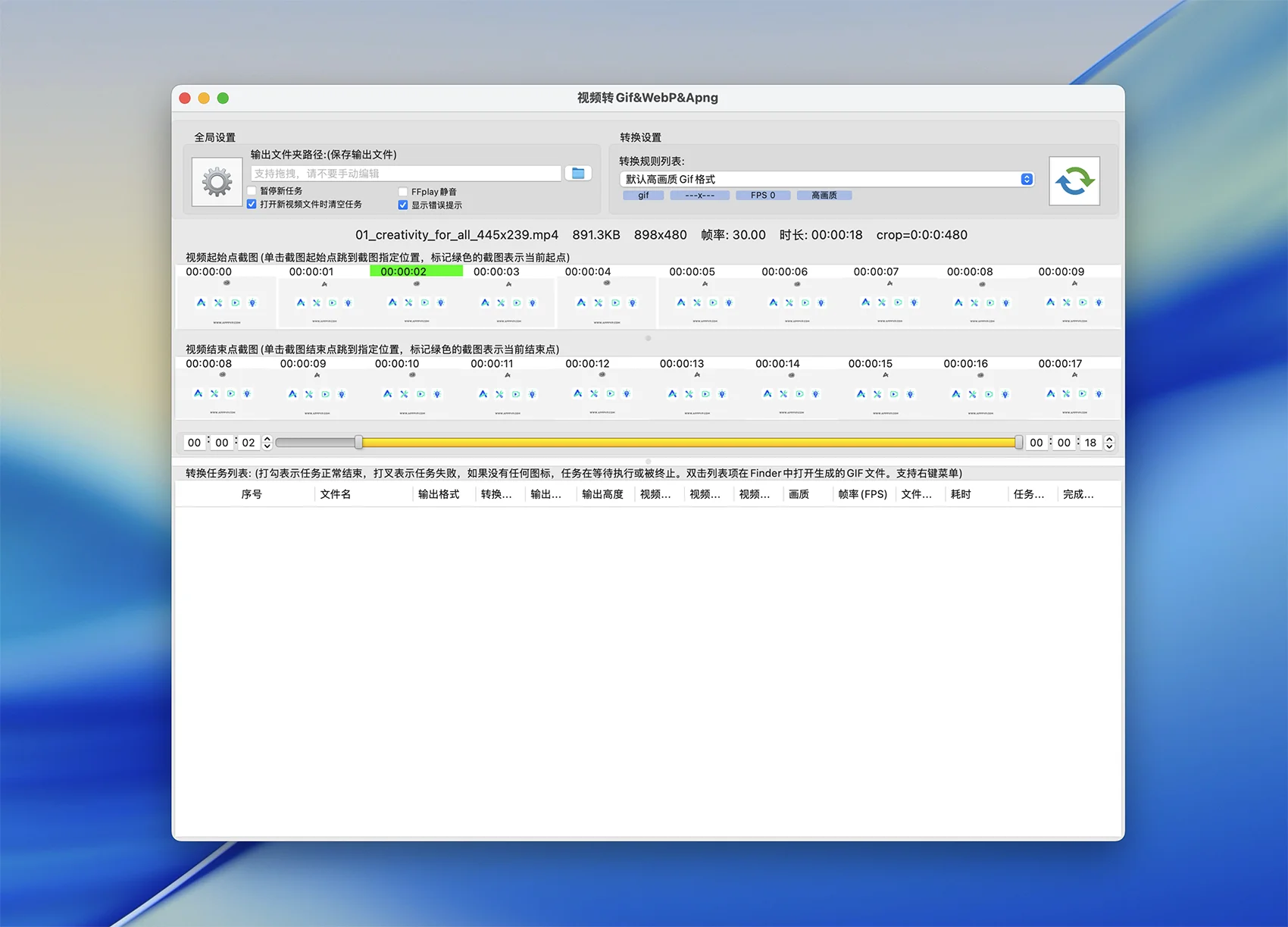Viewport: 1288px width, 927px height.
Task: Click the start point handle on yellow range slider
Action: [x=358, y=443]
